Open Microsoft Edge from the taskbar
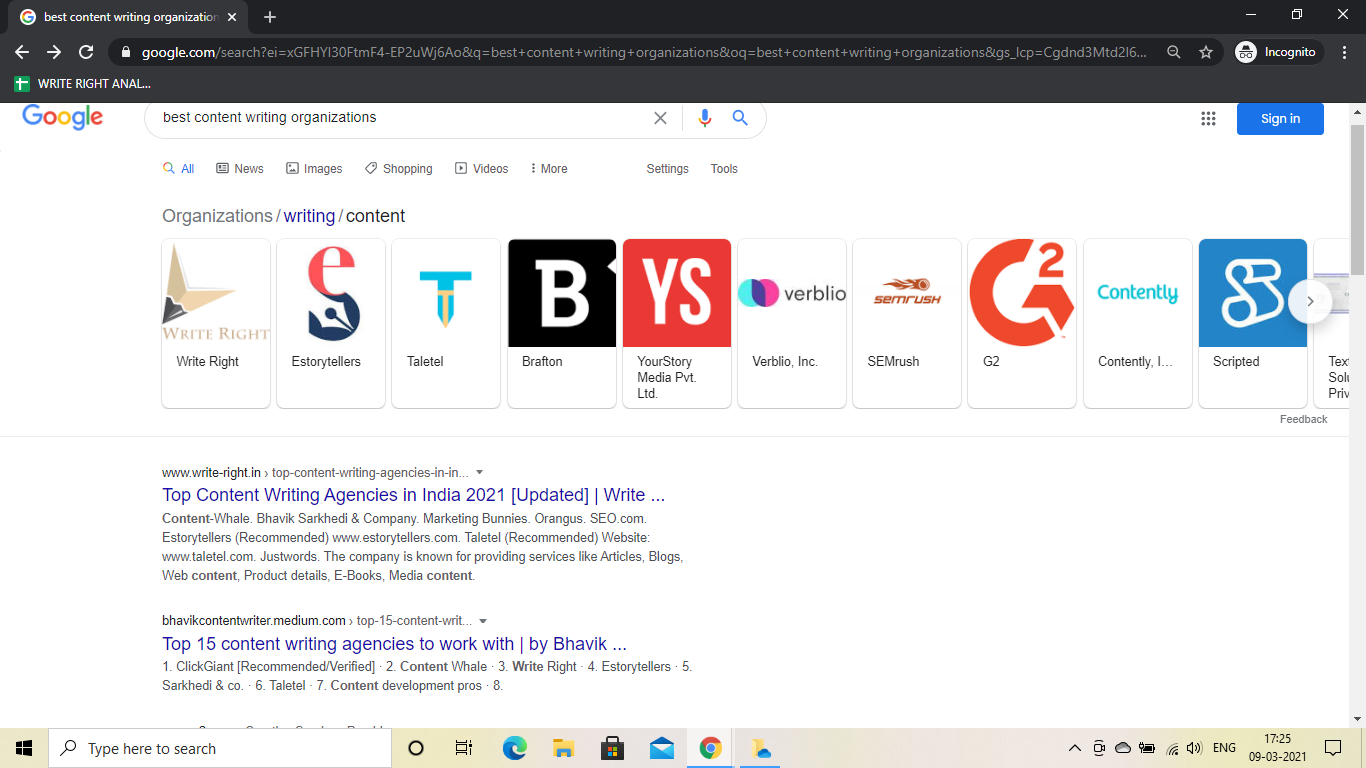 click(x=514, y=748)
